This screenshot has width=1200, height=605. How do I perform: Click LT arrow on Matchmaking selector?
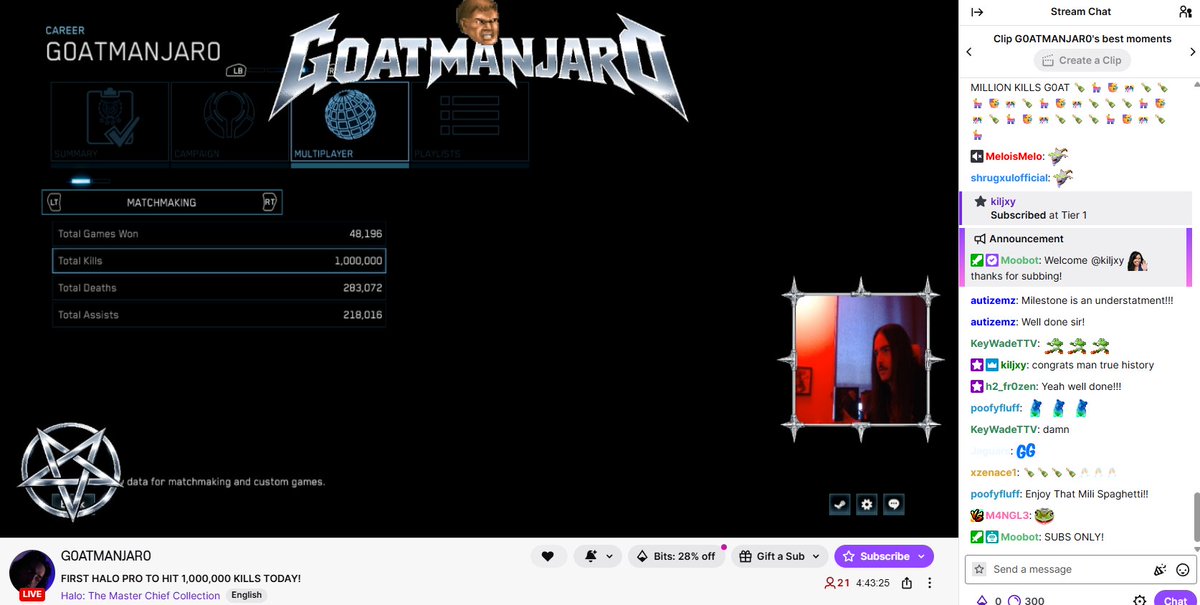point(55,202)
